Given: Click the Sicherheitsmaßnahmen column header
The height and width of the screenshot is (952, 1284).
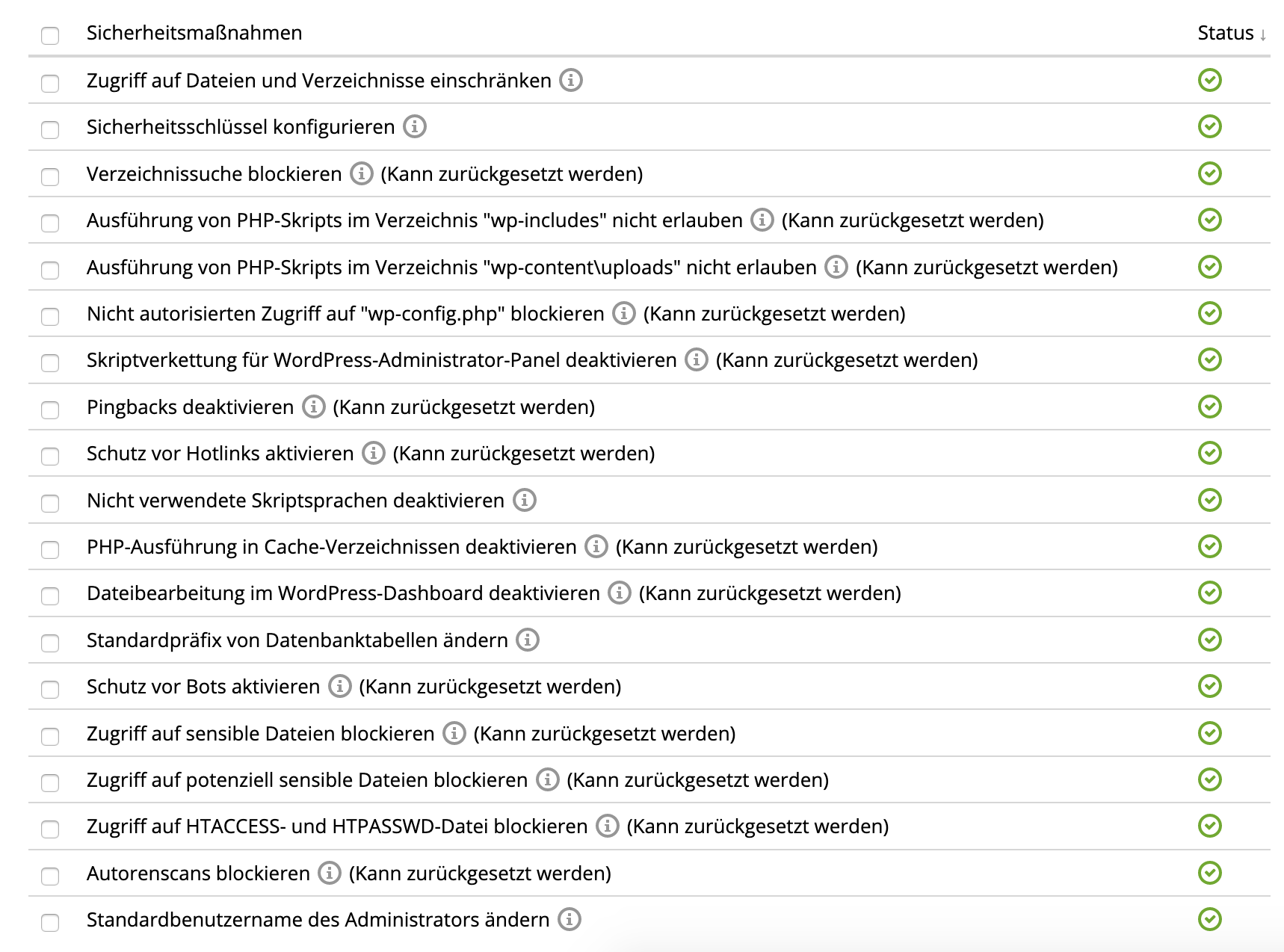Looking at the screenshot, I should [194, 33].
